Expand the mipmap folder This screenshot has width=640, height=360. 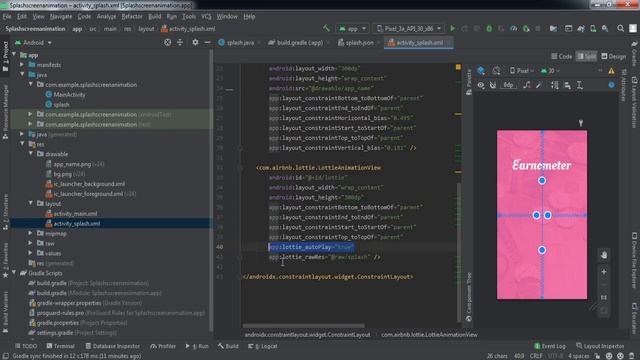coord(31,233)
